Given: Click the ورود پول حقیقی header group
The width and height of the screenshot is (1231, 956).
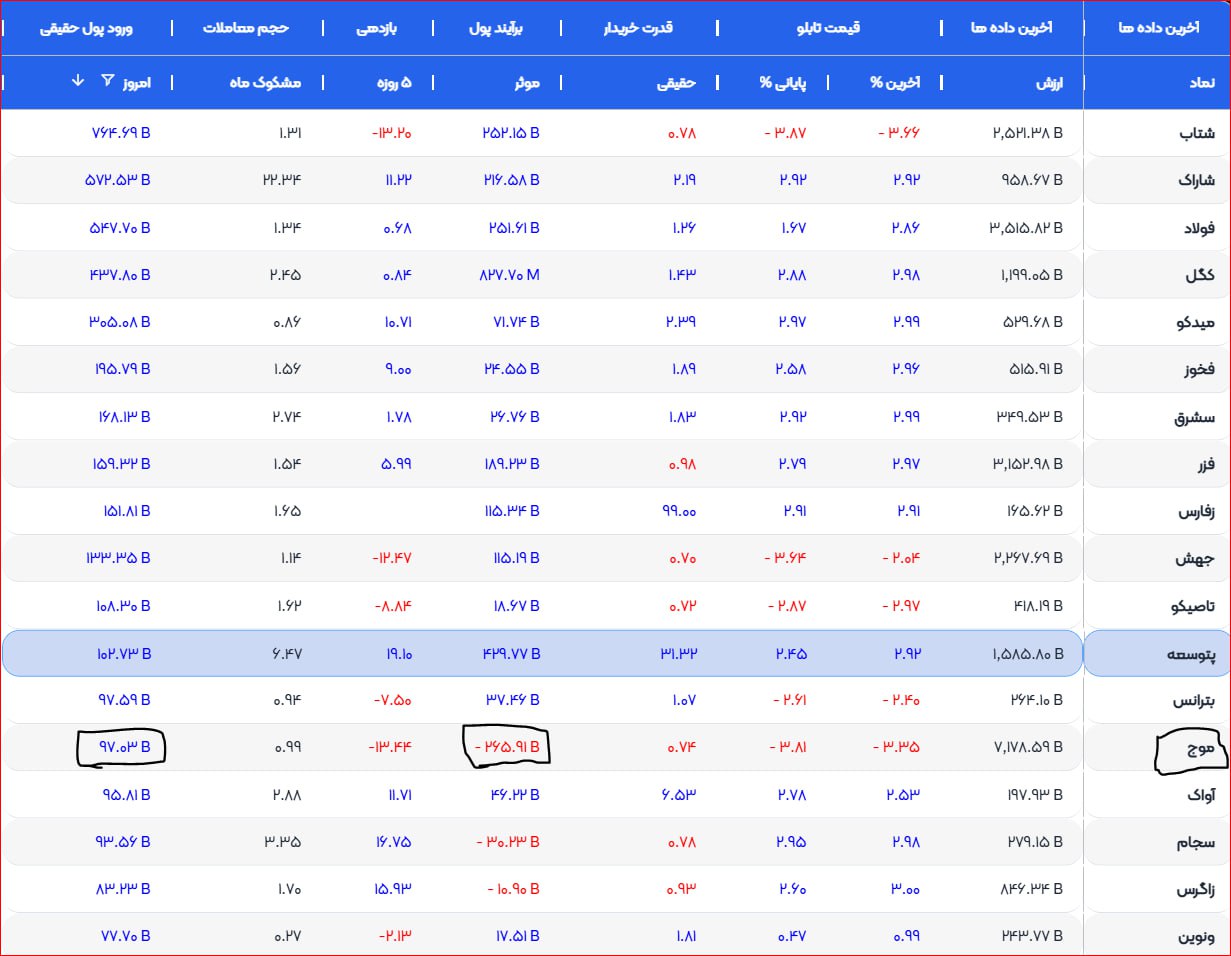Looking at the screenshot, I should [86, 28].
